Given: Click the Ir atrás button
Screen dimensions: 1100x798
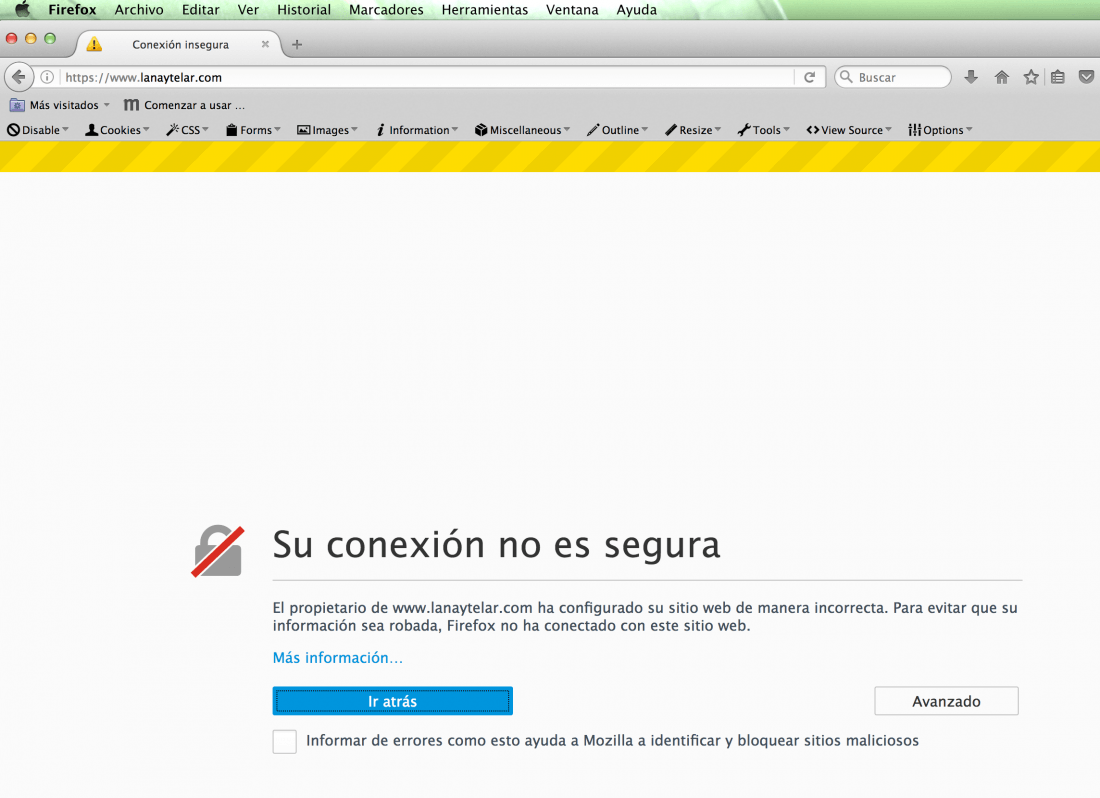Looking at the screenshot, I should (393, 701).
